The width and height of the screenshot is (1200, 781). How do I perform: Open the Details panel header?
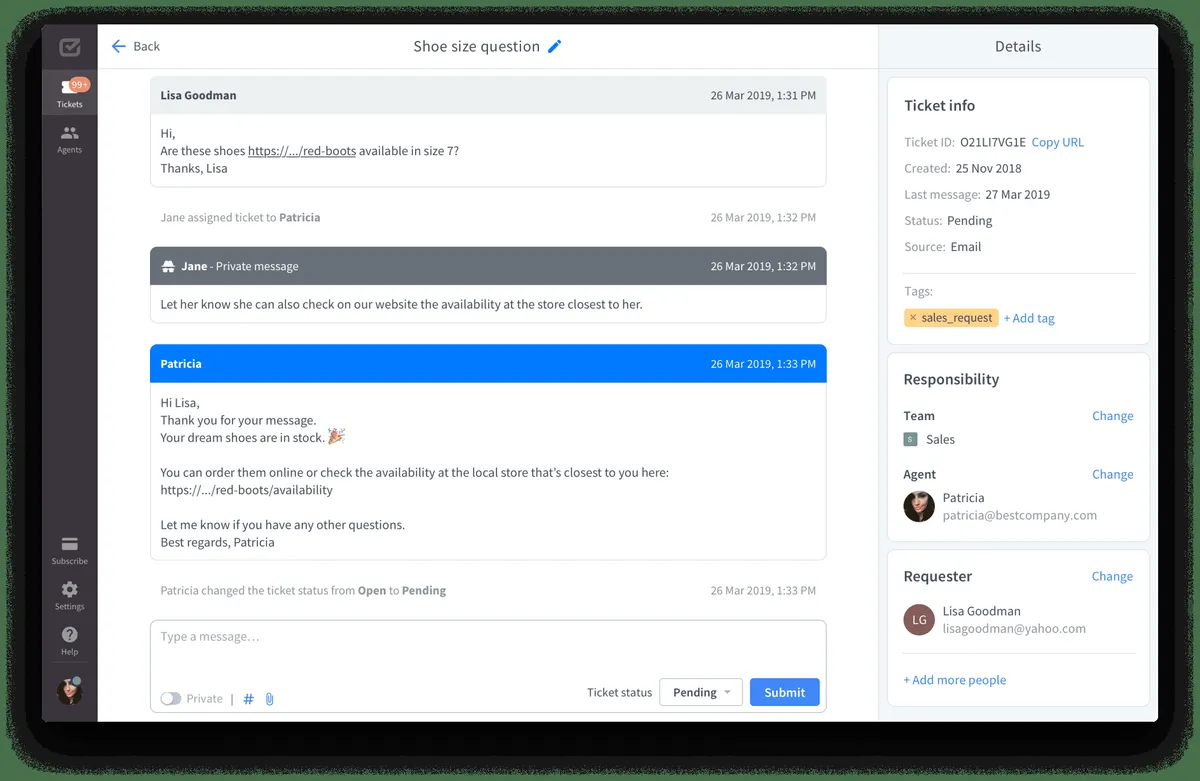pyautogui.click(x=1018, y=46)
